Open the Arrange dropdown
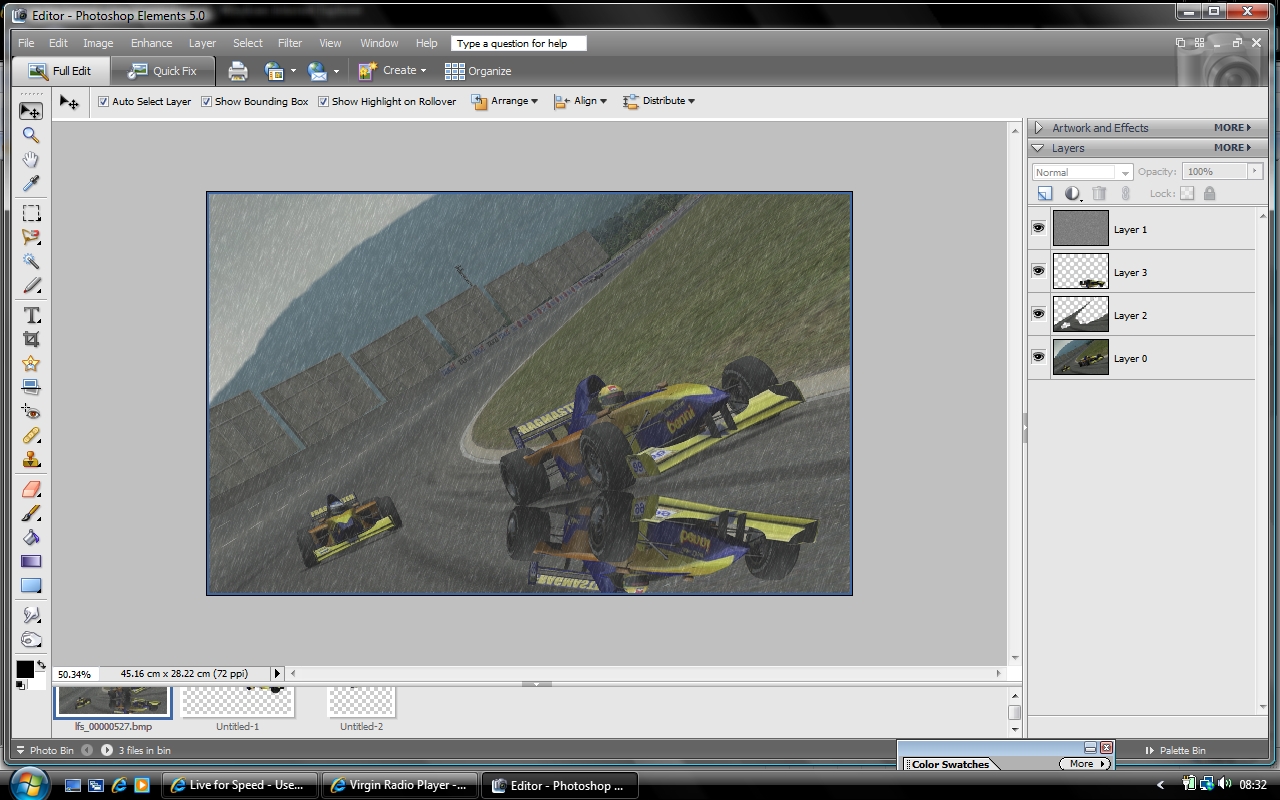1280x800 pixels. (505, 101)
